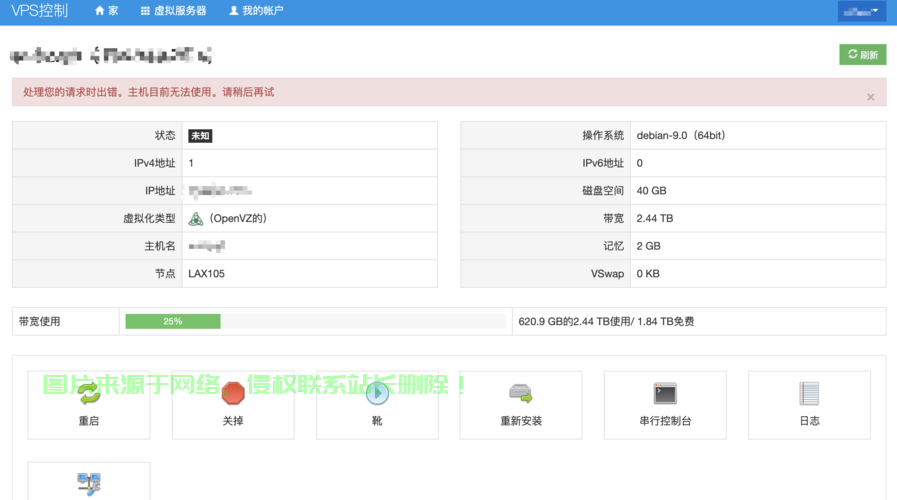Click the 2.44 TB bandwidth value
The image size is (897, 500).
click(x=655, y=218)
